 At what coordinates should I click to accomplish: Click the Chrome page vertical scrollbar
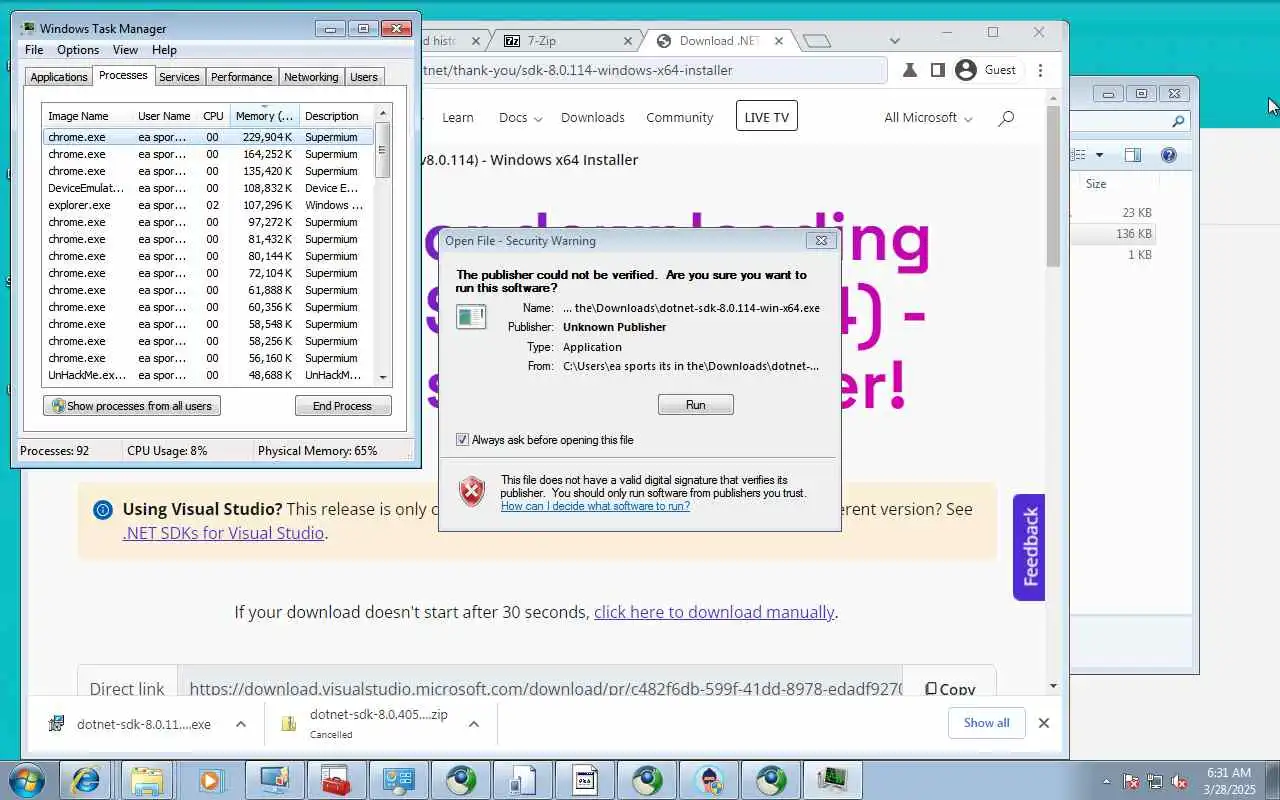(1053, 185)
